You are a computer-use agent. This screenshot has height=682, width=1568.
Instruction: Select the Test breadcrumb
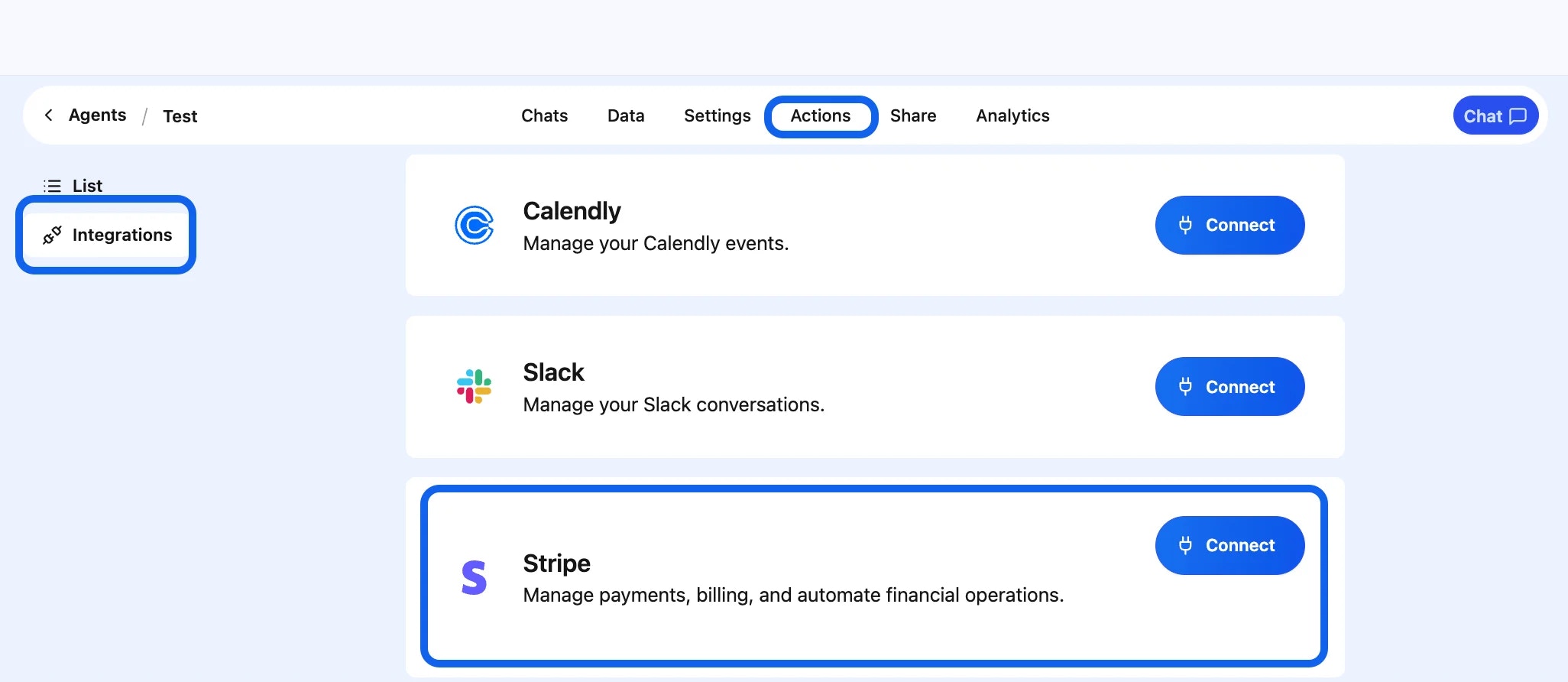point(180,116)
